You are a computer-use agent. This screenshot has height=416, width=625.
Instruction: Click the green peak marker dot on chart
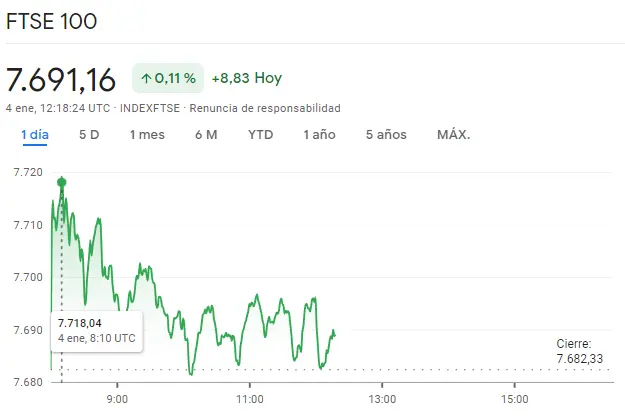[x=62, y=182]
